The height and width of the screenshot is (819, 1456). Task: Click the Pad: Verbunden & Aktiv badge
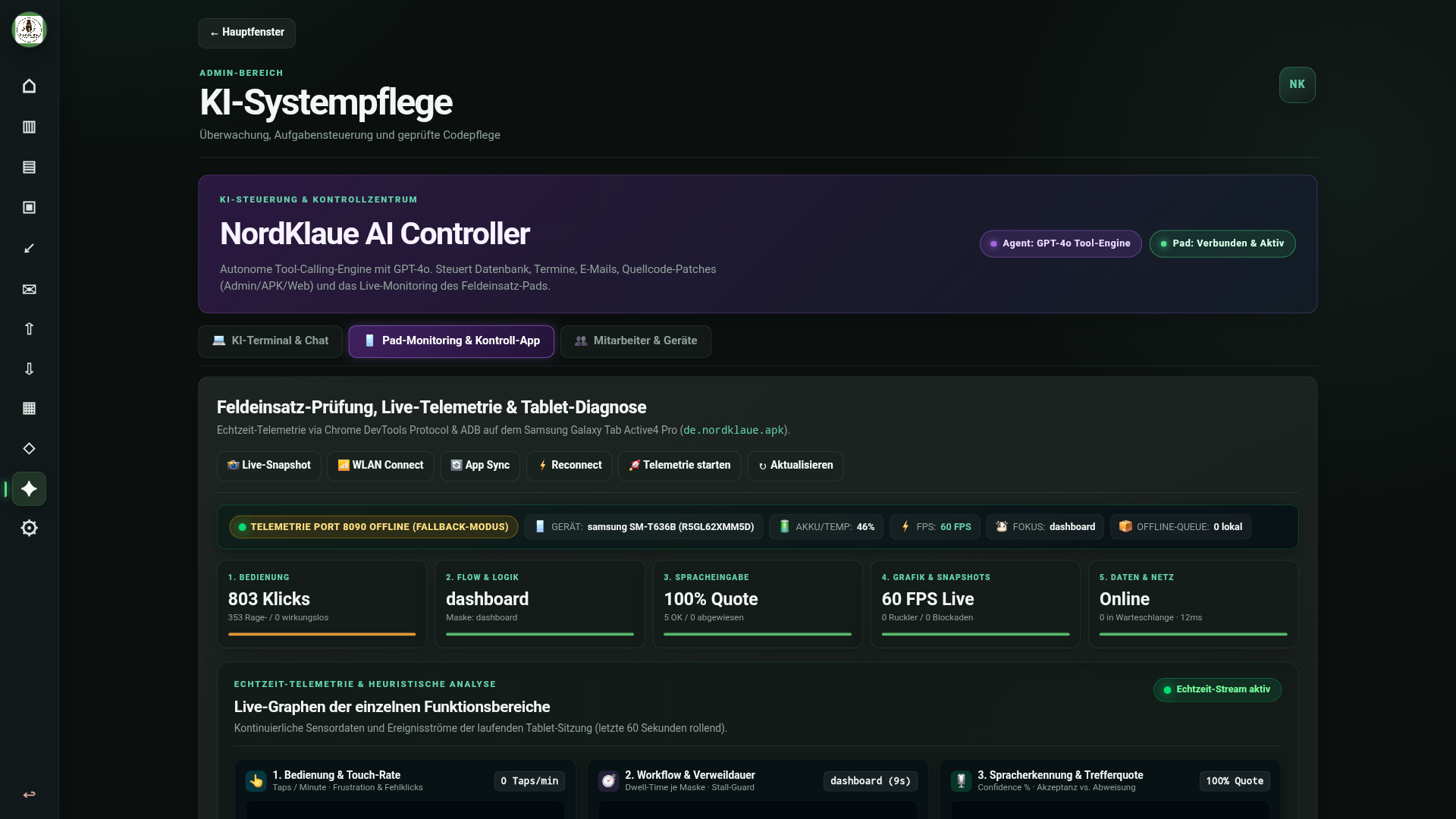(1222, 243)
